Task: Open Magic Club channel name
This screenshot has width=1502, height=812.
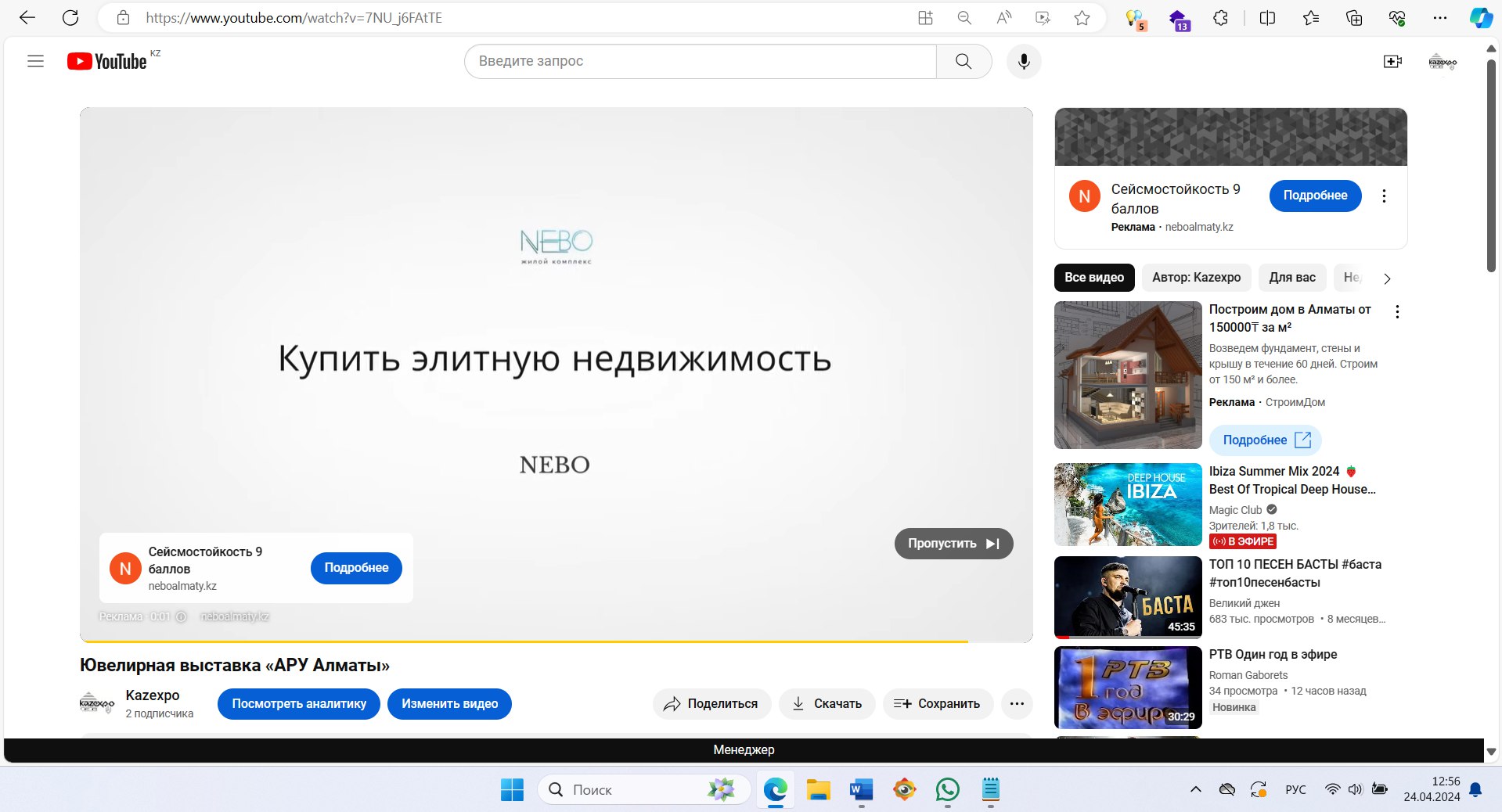Action: click(x=1235, y=510)
